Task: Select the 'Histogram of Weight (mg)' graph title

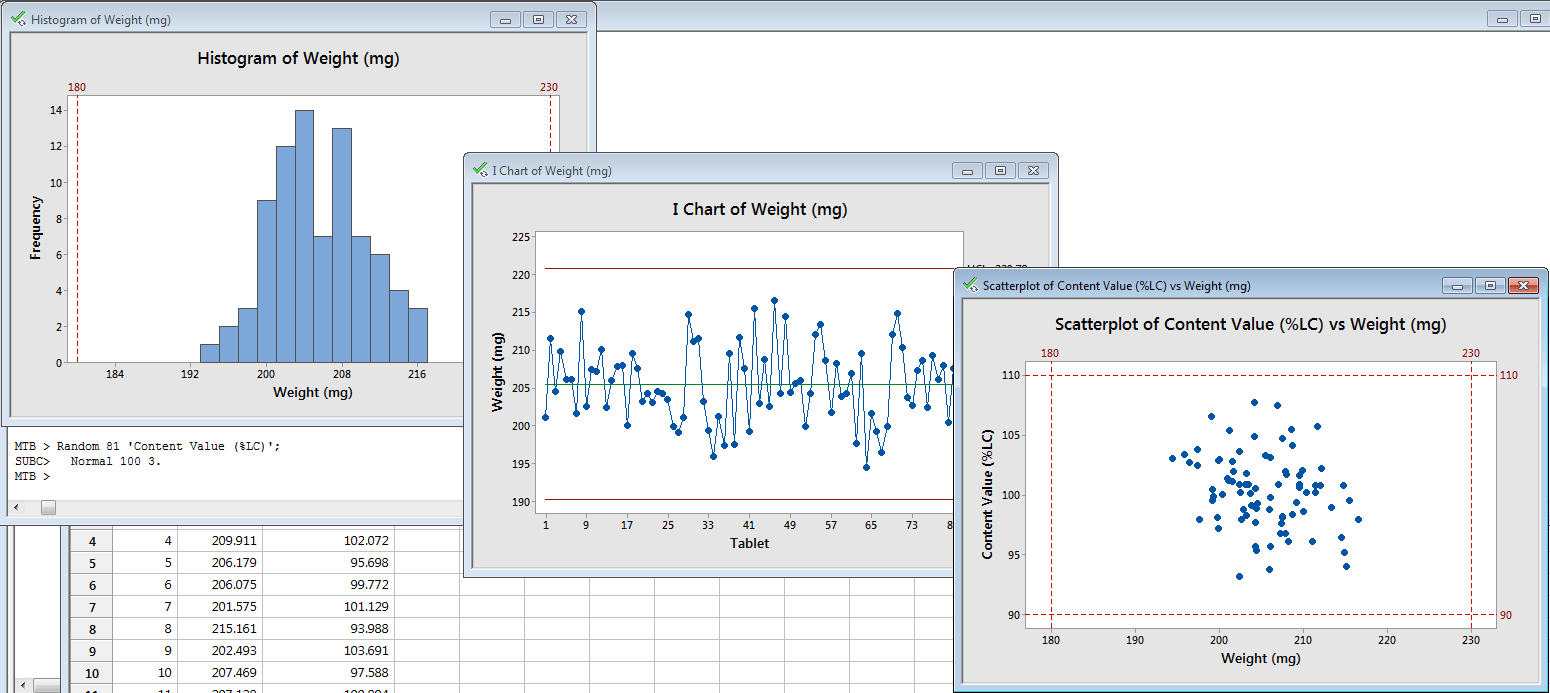Action: [298, 58]
